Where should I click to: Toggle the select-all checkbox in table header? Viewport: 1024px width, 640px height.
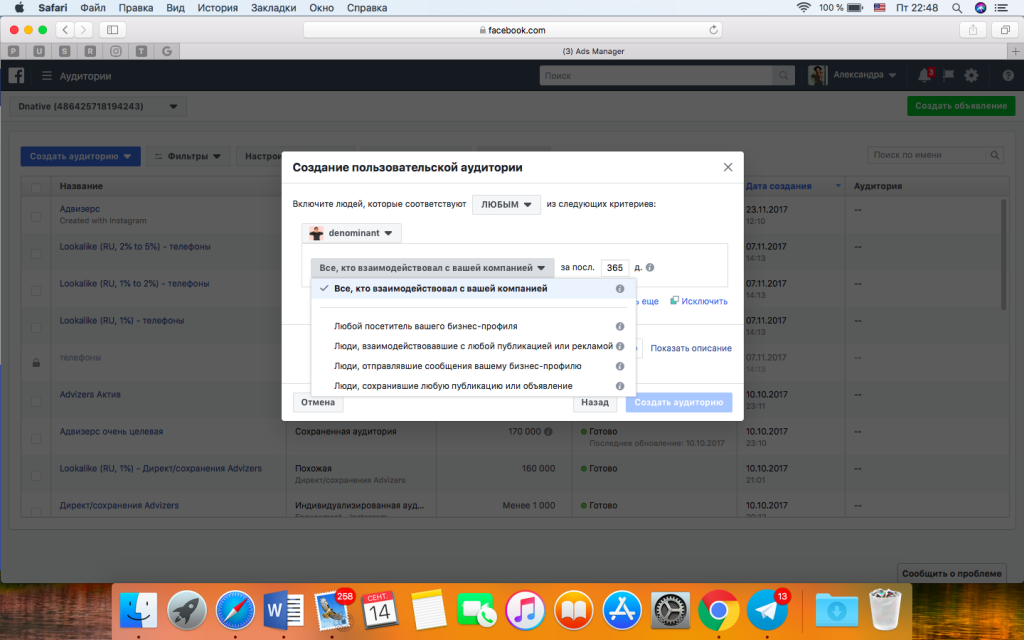37,187
